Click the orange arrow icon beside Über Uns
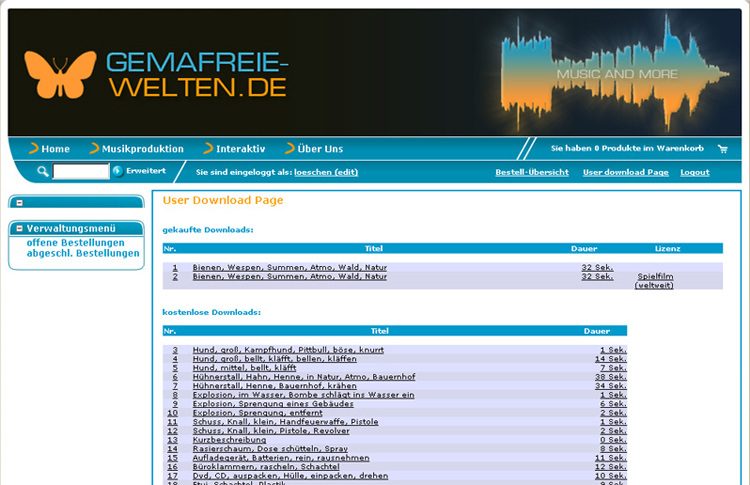Screen dimensions: 750x485 point(290,149)
